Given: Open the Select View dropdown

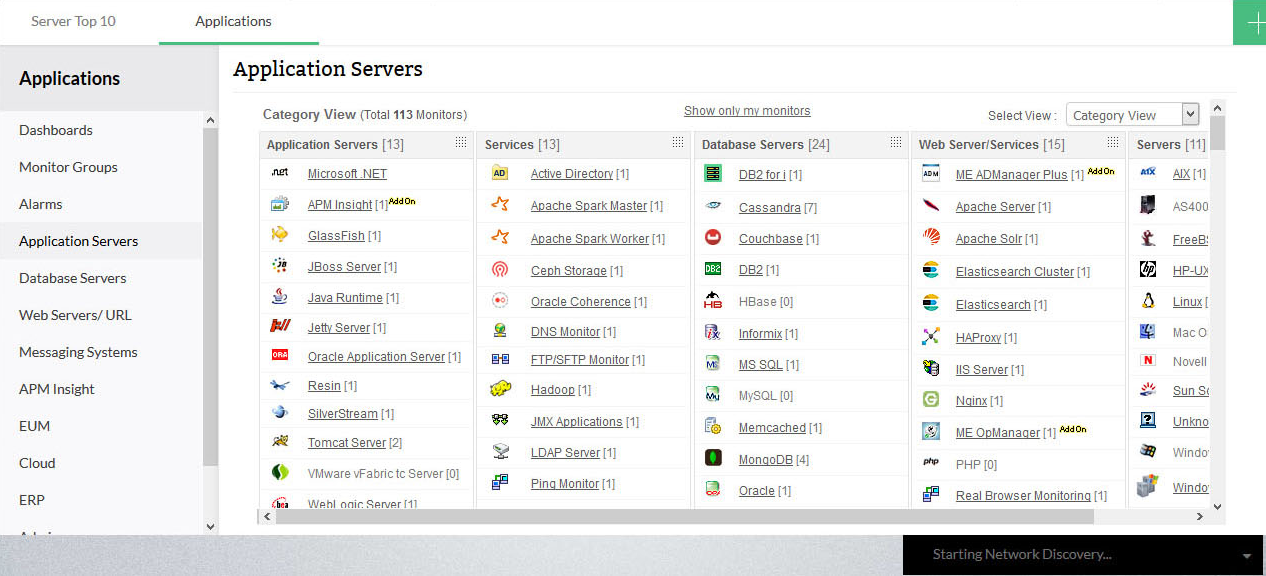Looking at the screenshot, I should coord(1131,114).
